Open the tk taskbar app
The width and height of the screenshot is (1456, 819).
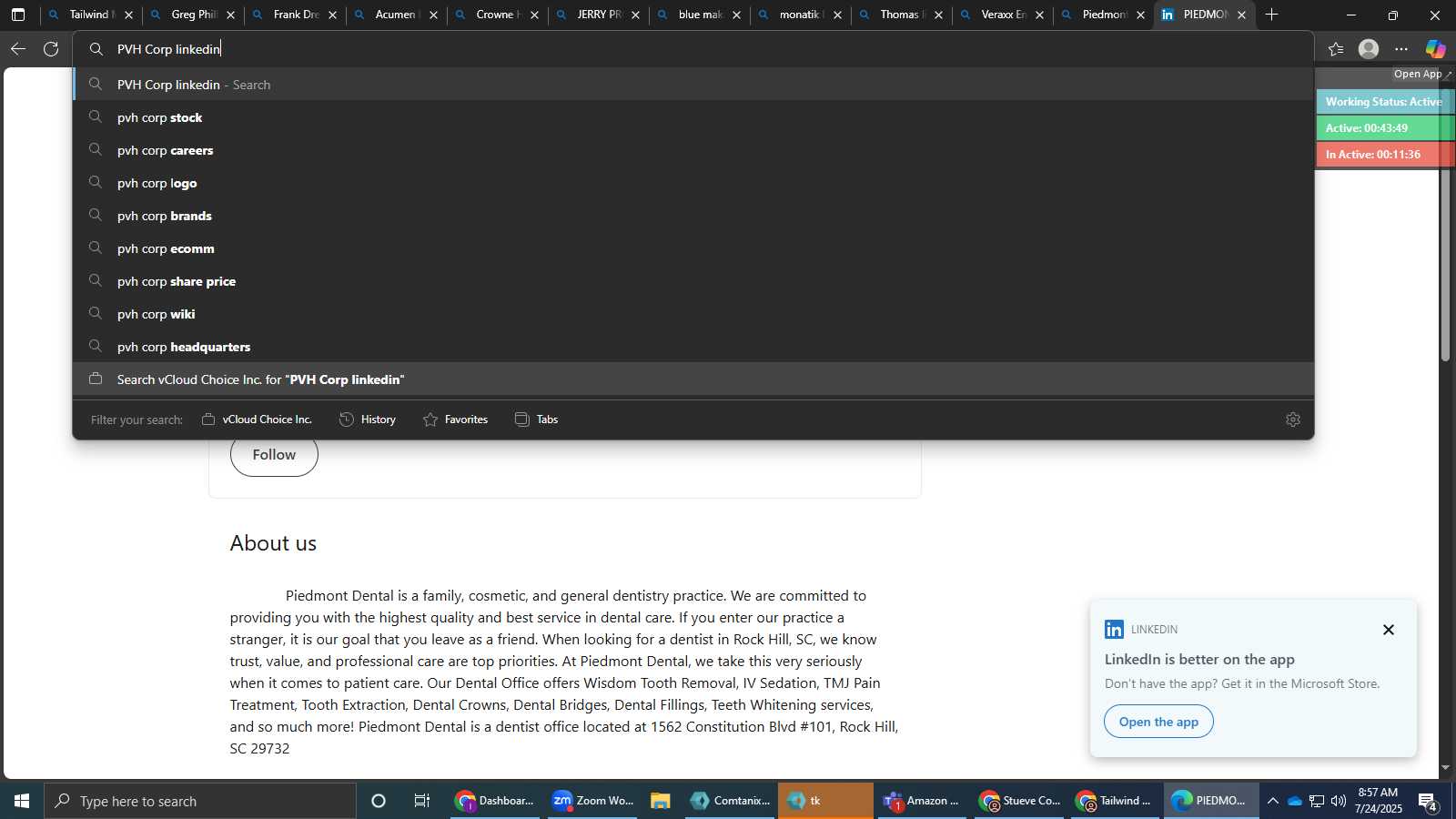coord(825,801)
